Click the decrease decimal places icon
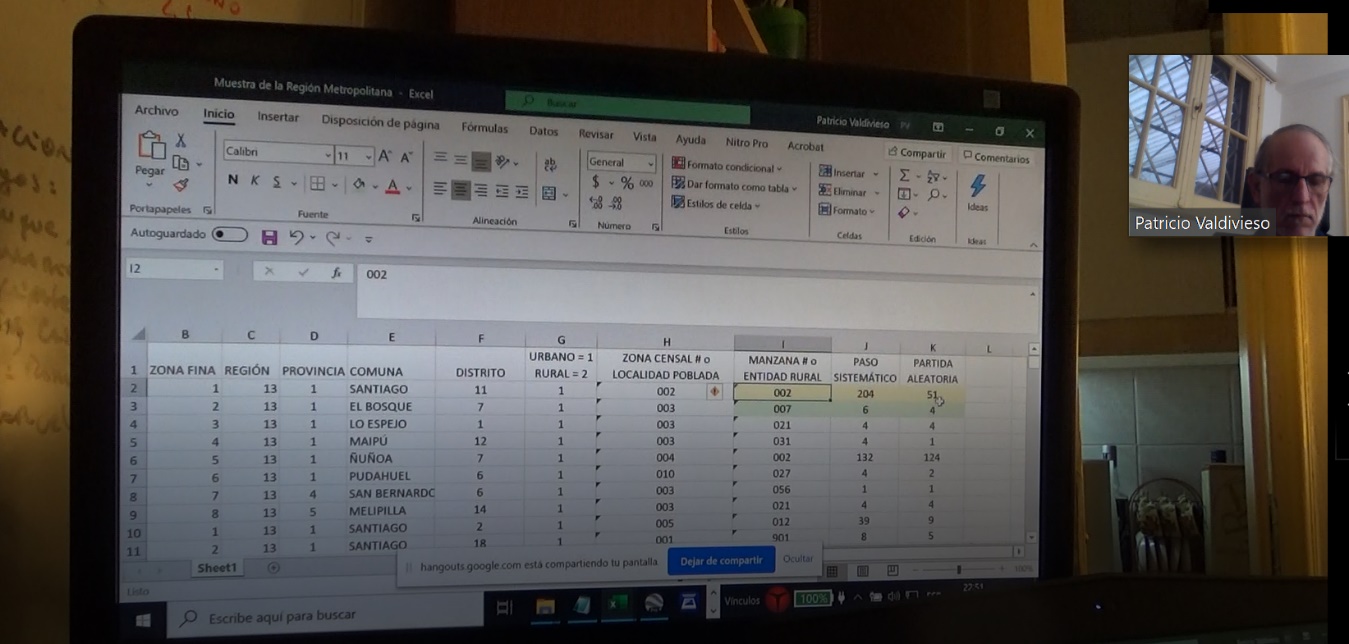 [x=616, y=203]
